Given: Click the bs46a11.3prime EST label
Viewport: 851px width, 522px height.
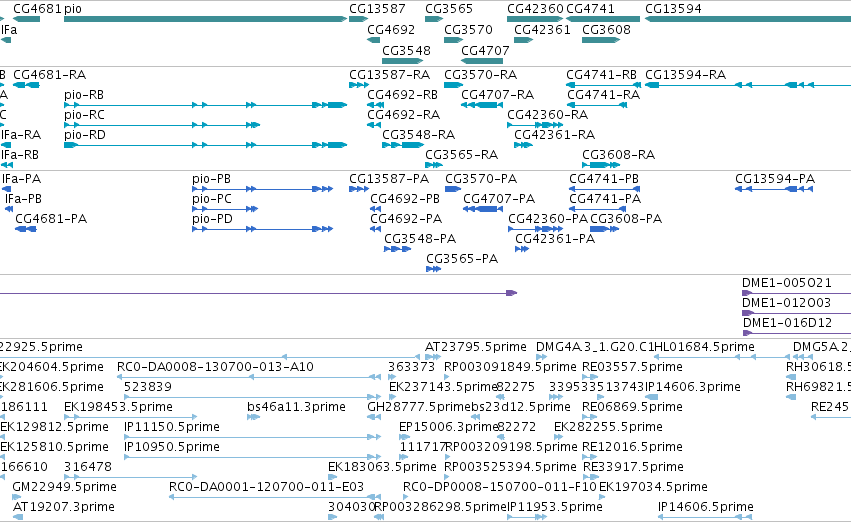Looking at the screenshot, I should pyautogui.click(x=296, y=407).
